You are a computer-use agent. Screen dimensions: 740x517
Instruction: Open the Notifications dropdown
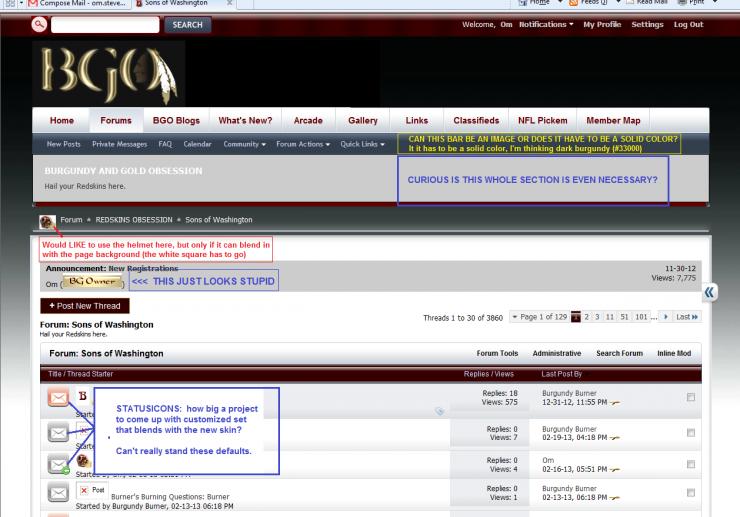point(546,25)
